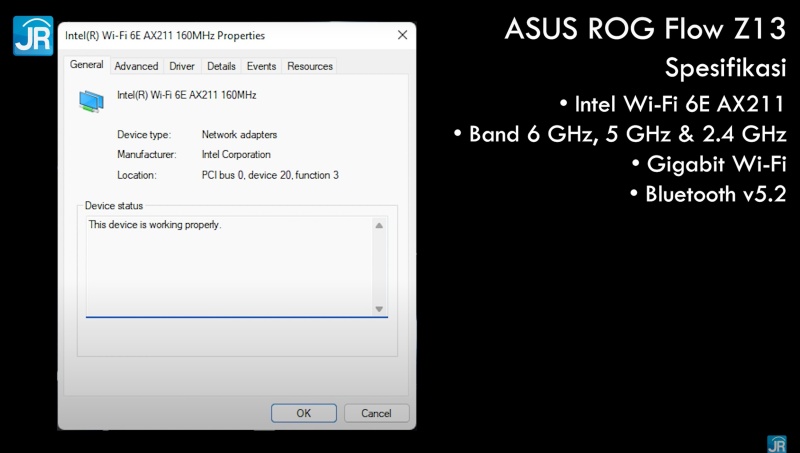This screenshot has height=453, width=800.
Task: Click the network adapter device icon
Action: (91, 100)
